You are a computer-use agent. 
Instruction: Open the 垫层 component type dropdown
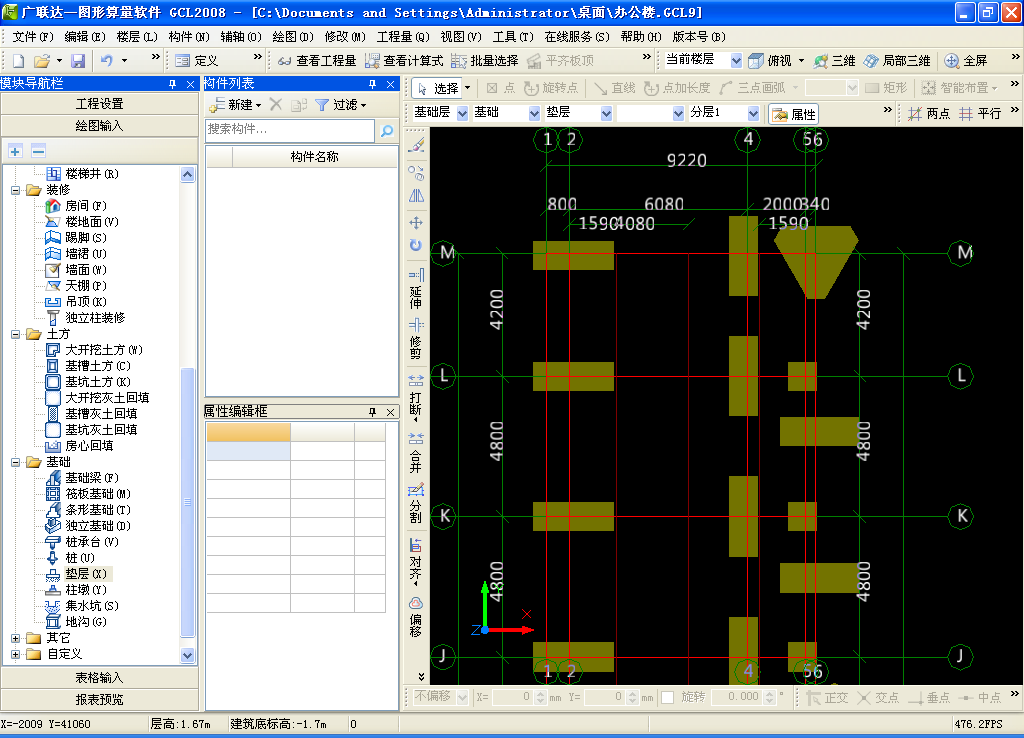click(x=605, y=114)
